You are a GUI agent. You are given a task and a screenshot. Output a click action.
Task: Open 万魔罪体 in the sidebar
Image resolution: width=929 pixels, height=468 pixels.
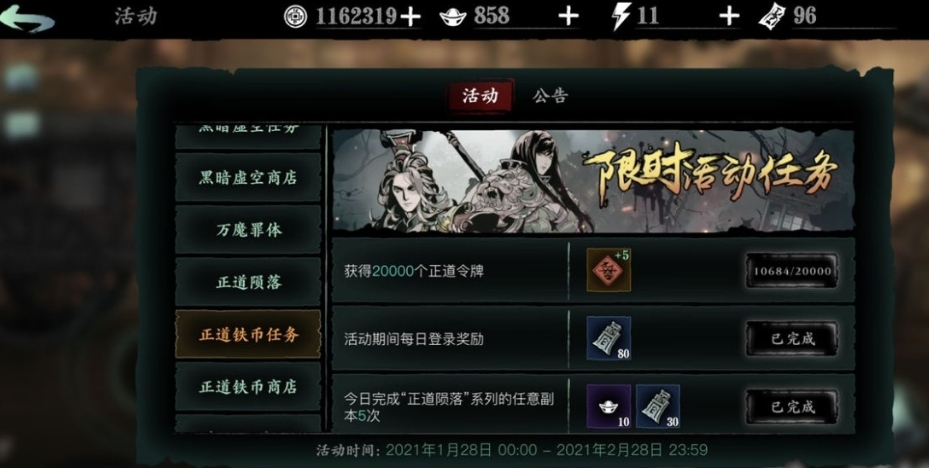pos(248,229)
